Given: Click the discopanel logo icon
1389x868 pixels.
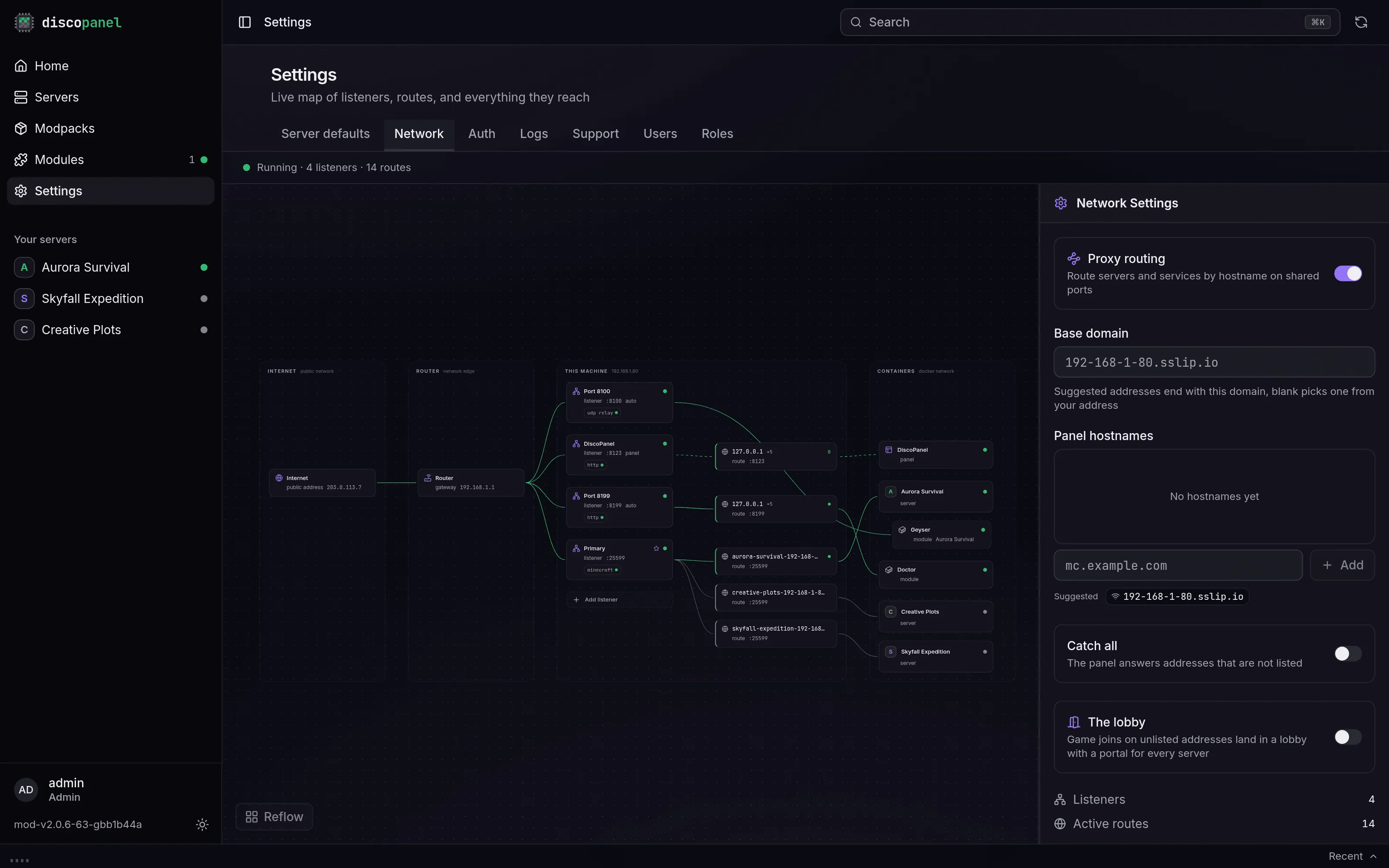Looking at the screenshot, I should coord(23,23).
